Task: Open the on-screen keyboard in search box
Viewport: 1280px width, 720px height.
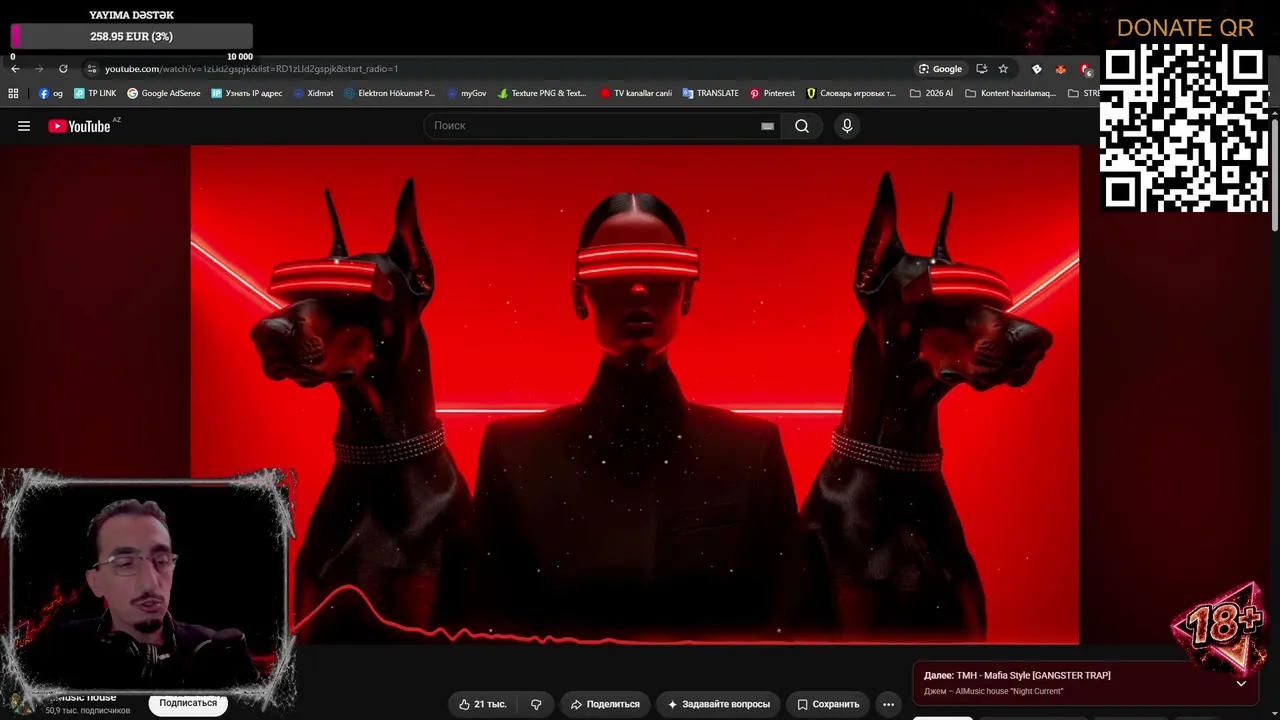Action: [x=767, y=126]
